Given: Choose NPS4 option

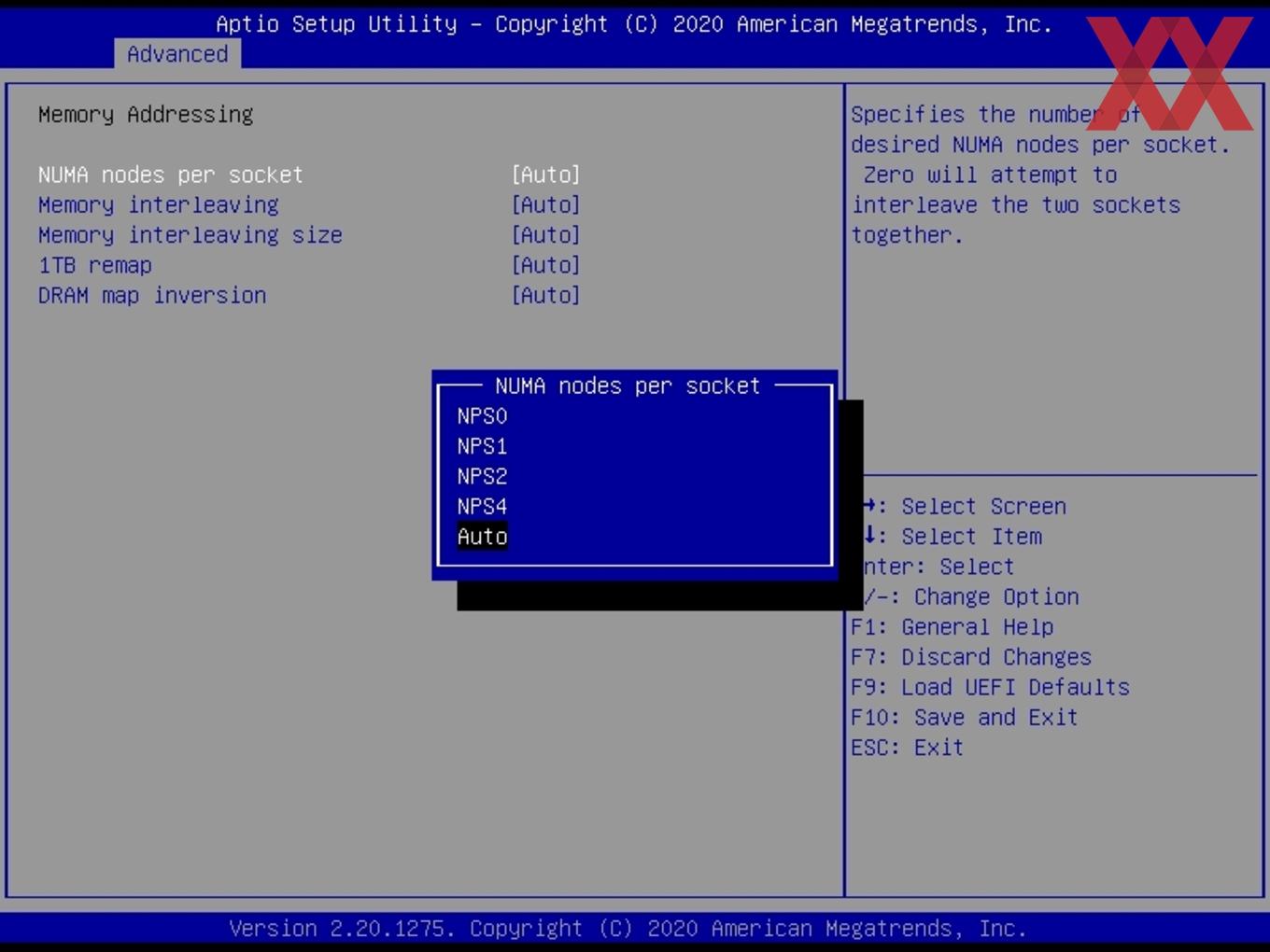Looking at the screenshot, I should (482, 506).
